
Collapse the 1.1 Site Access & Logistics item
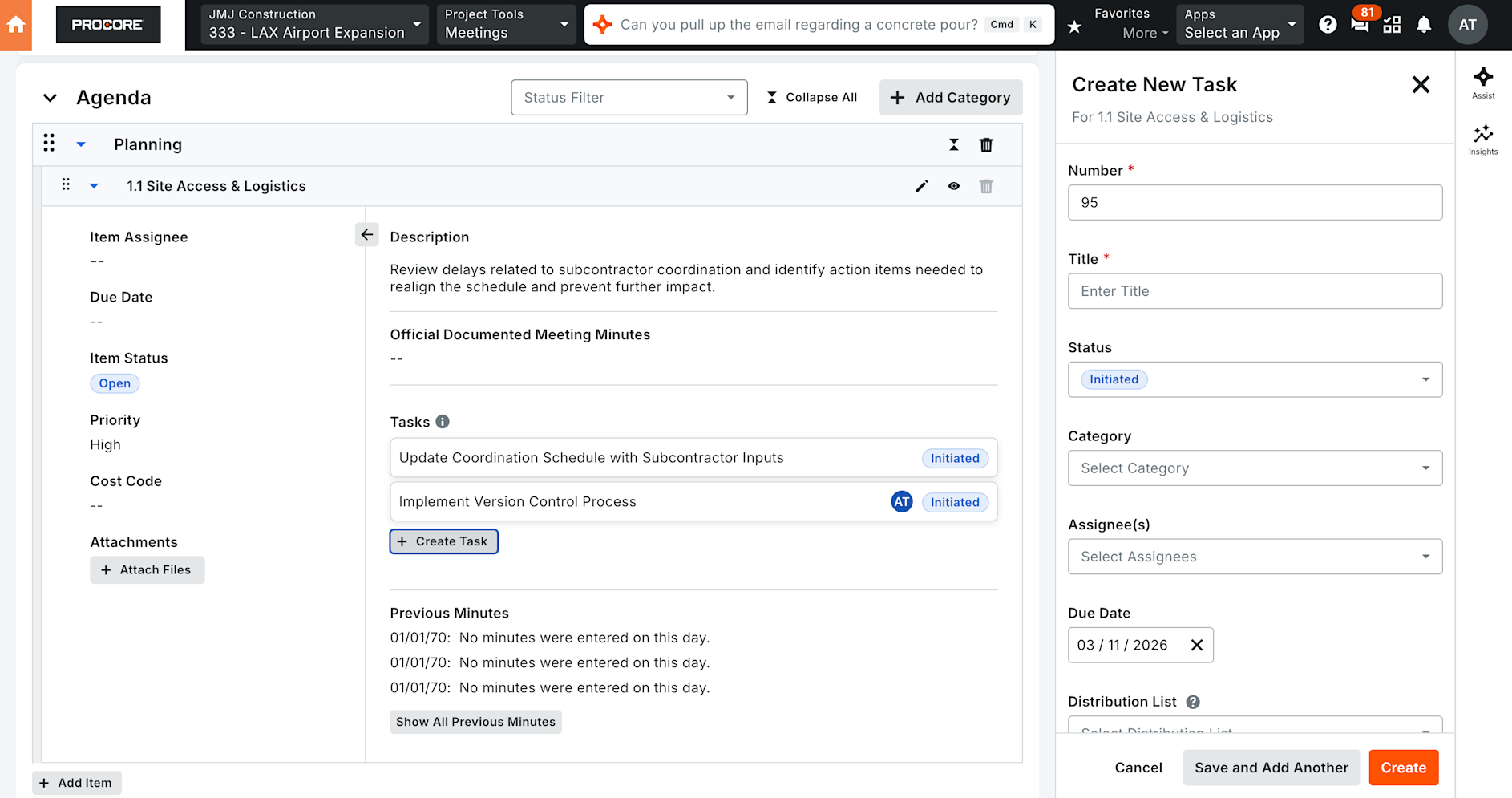[x=94, y=186]
